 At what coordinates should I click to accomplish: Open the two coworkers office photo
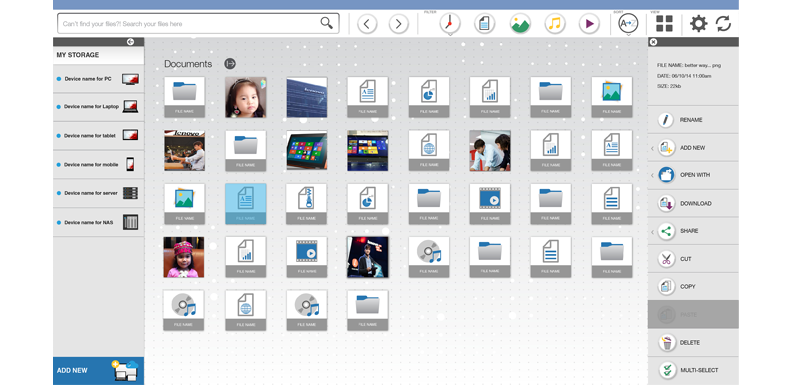490,151
